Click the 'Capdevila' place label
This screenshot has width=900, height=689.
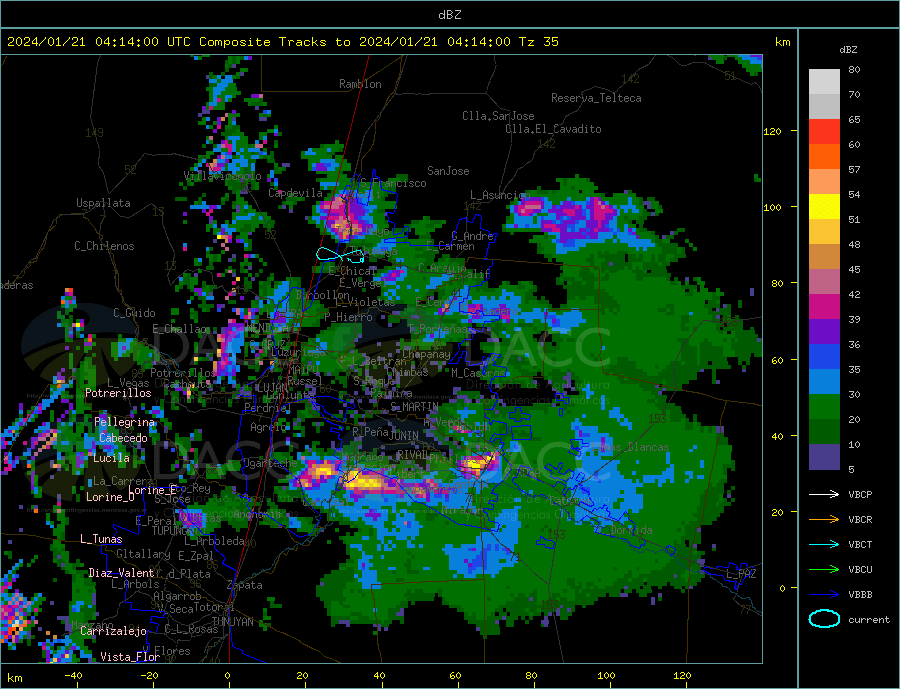click(x=295, y=193)
